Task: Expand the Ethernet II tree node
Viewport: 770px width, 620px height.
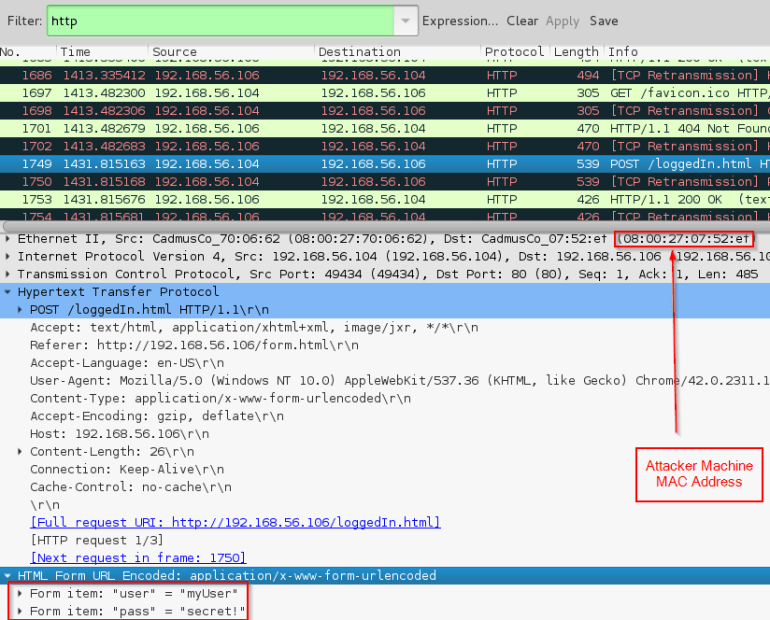Action: pyautogui.click(x=7, y=239)
